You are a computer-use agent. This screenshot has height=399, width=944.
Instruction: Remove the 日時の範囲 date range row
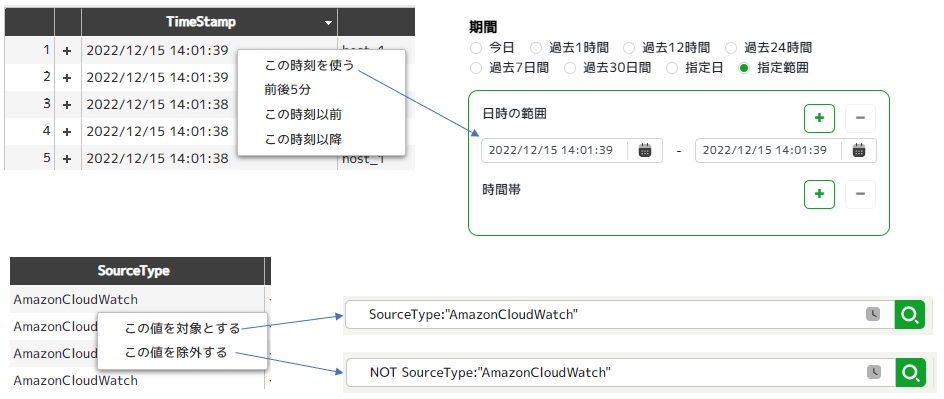860,118
